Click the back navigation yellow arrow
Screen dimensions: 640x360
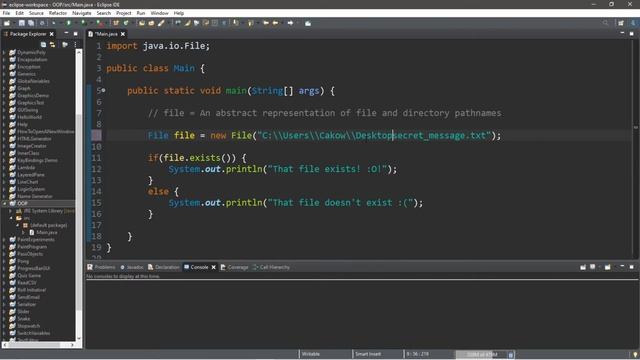coord(276,23)
